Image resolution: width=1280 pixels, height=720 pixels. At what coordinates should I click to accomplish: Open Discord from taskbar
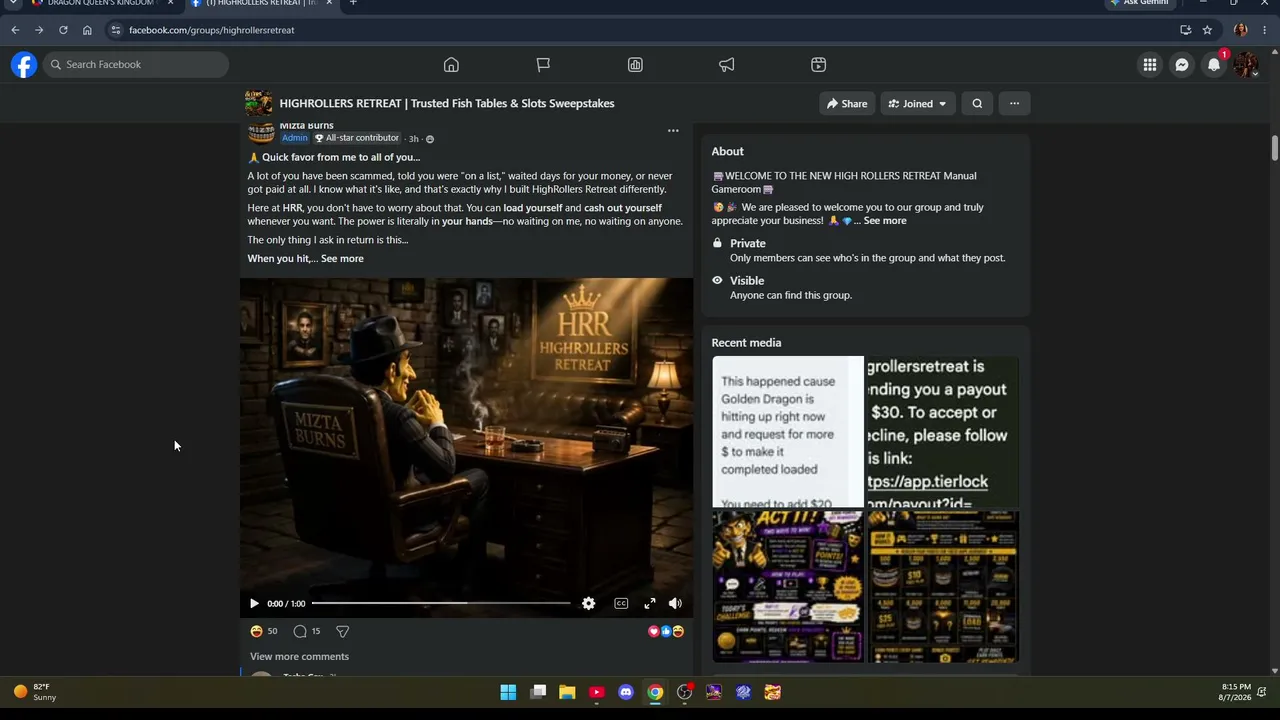[626, 692]
